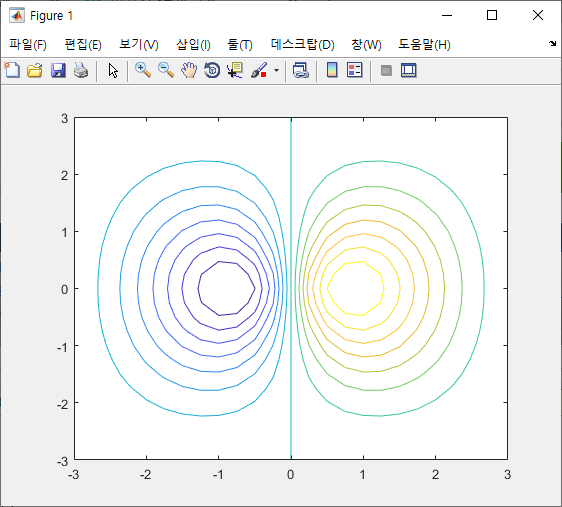The height and width of the screenshot is (507, 562).
Task: Select the Edit Plot arrow tool
Action: coord(113,70)
